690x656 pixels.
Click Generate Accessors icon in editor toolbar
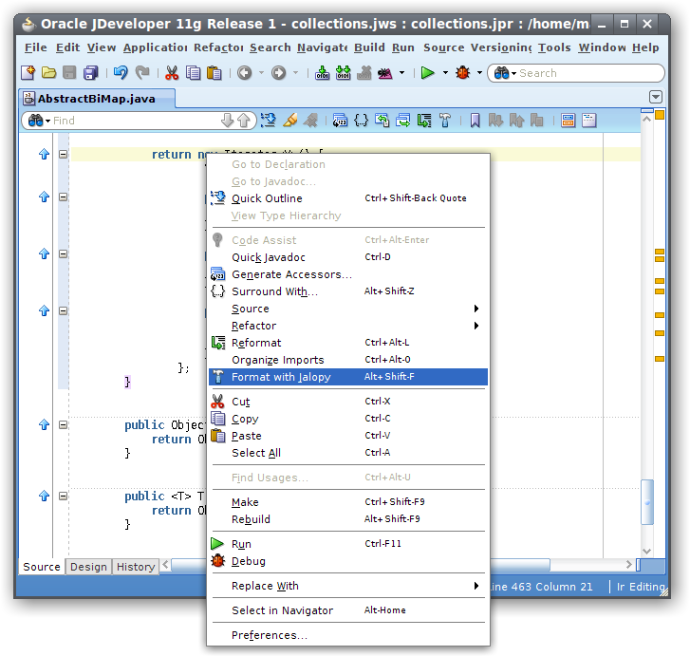click(340, 120)
